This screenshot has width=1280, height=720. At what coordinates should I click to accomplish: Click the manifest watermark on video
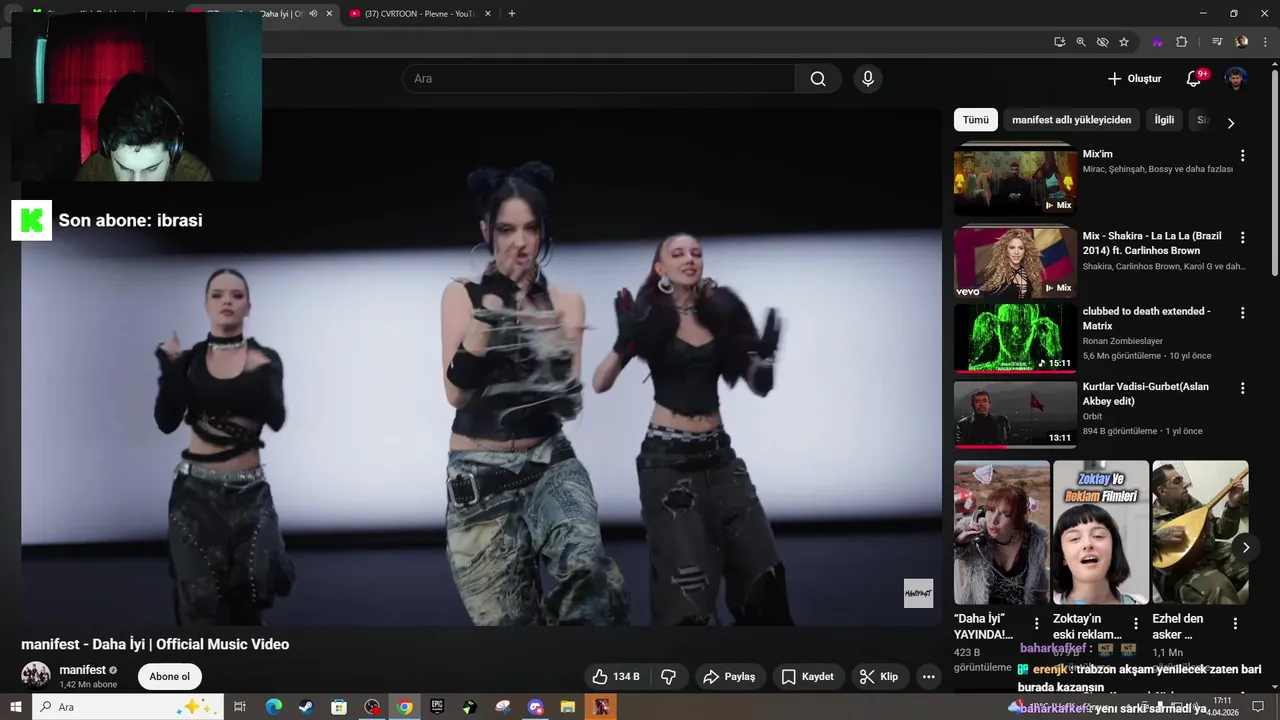click(918, 593)
